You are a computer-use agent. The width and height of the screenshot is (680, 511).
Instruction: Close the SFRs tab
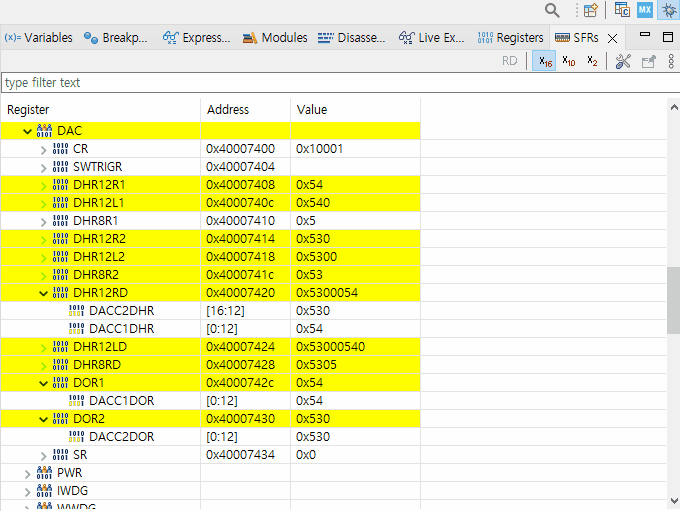(612, 39)
